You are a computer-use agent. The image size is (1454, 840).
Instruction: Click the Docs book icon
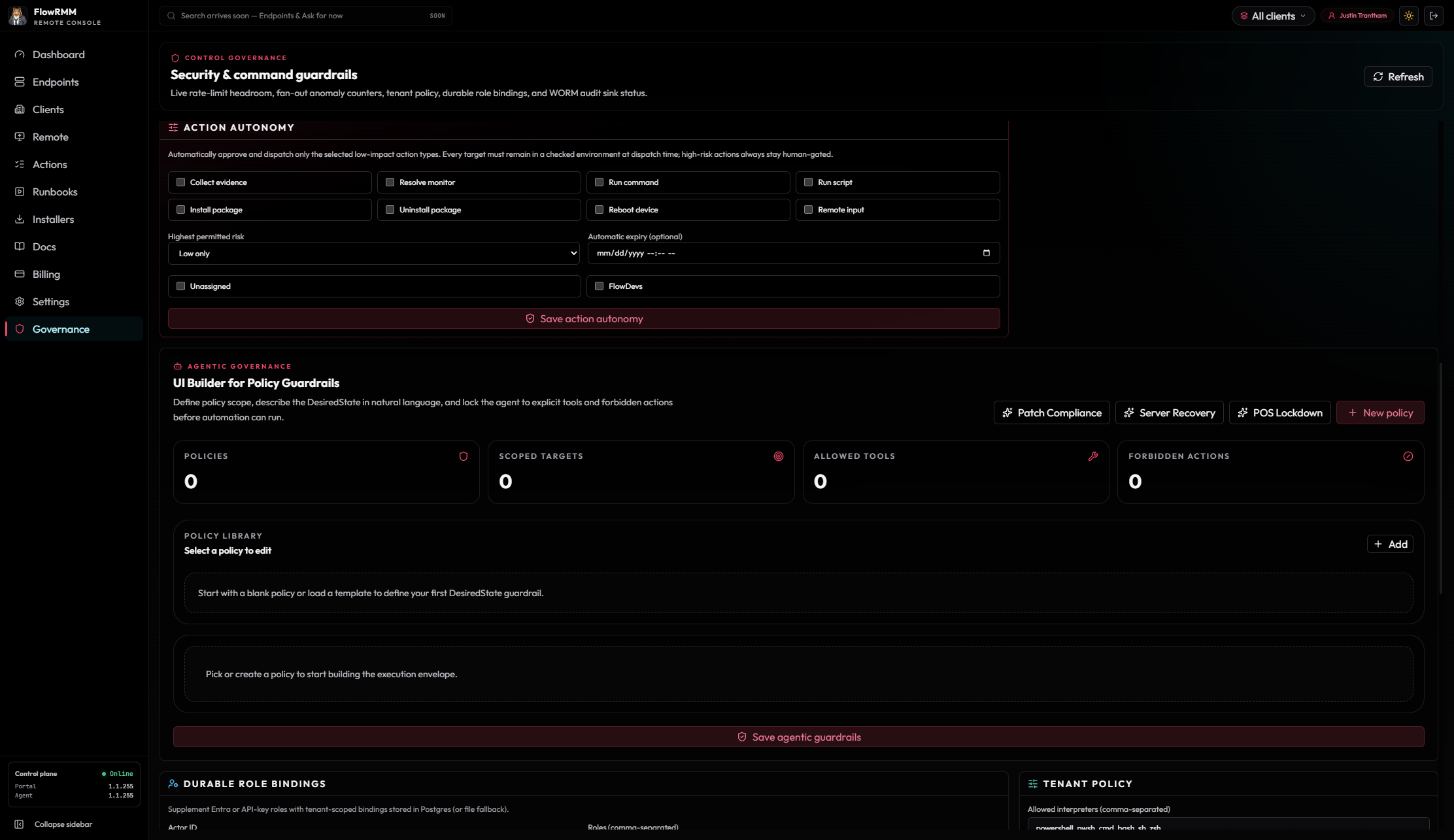pos(20,246)
